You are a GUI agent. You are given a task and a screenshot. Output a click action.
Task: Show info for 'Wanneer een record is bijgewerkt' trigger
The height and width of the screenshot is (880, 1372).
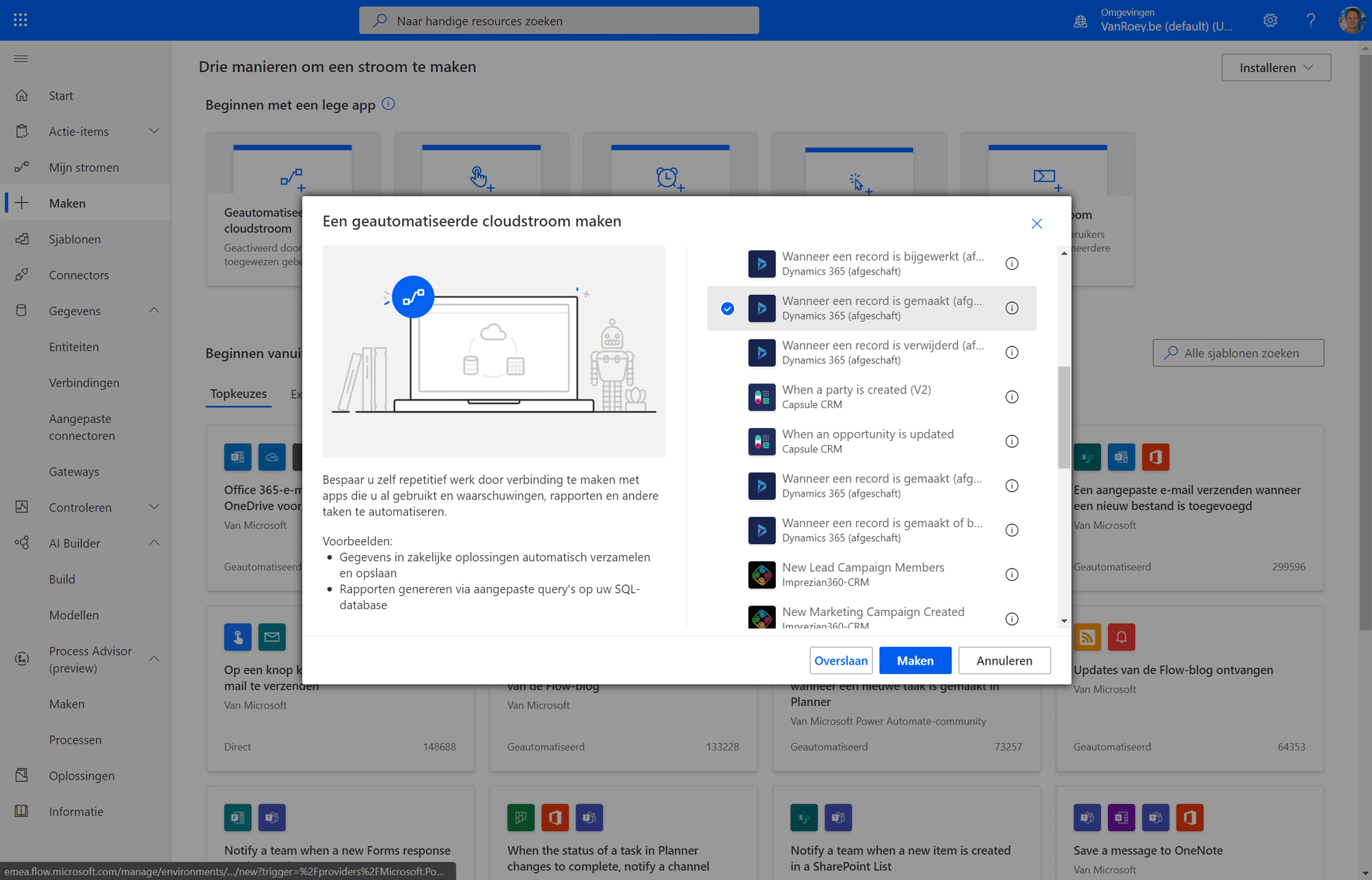coord(1012,263)
